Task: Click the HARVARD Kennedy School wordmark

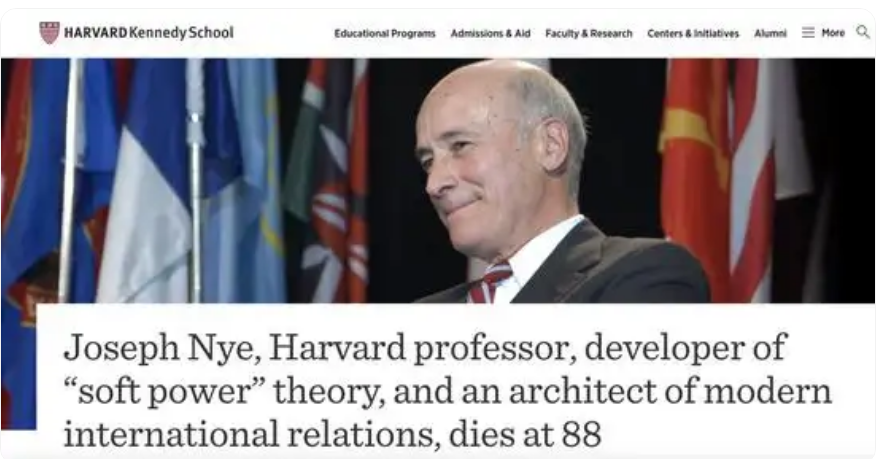Action: (149, 32)
